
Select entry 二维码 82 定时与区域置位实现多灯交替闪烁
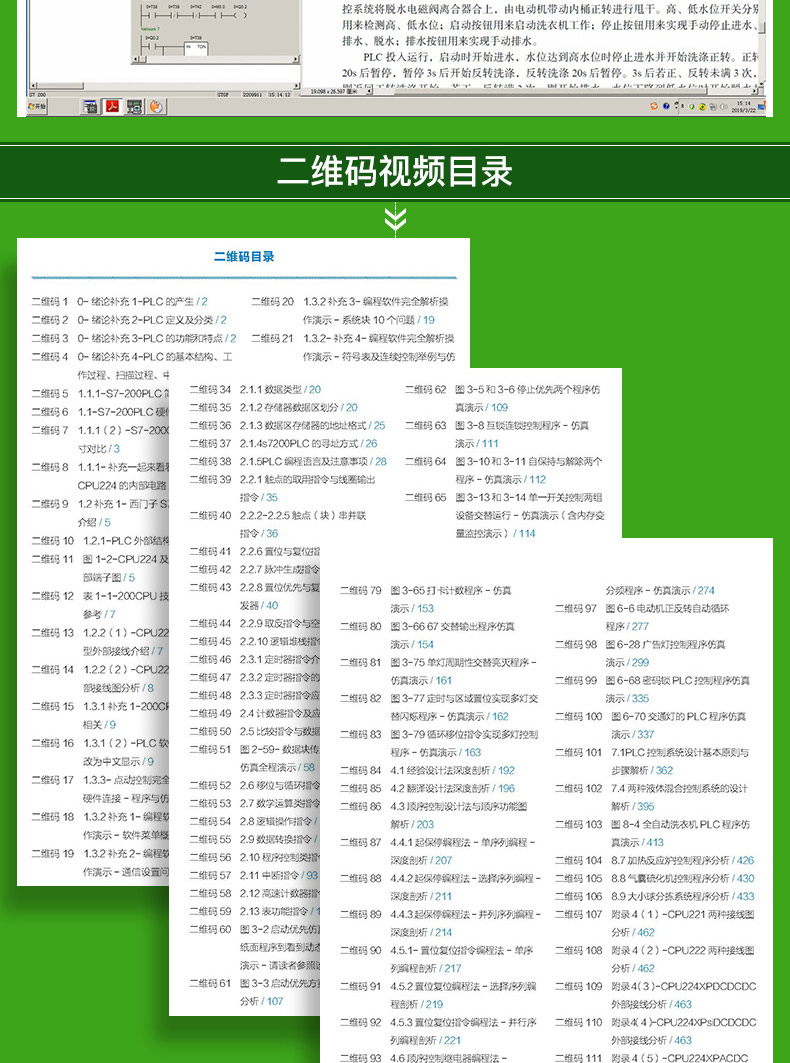(x=439, y=707)
